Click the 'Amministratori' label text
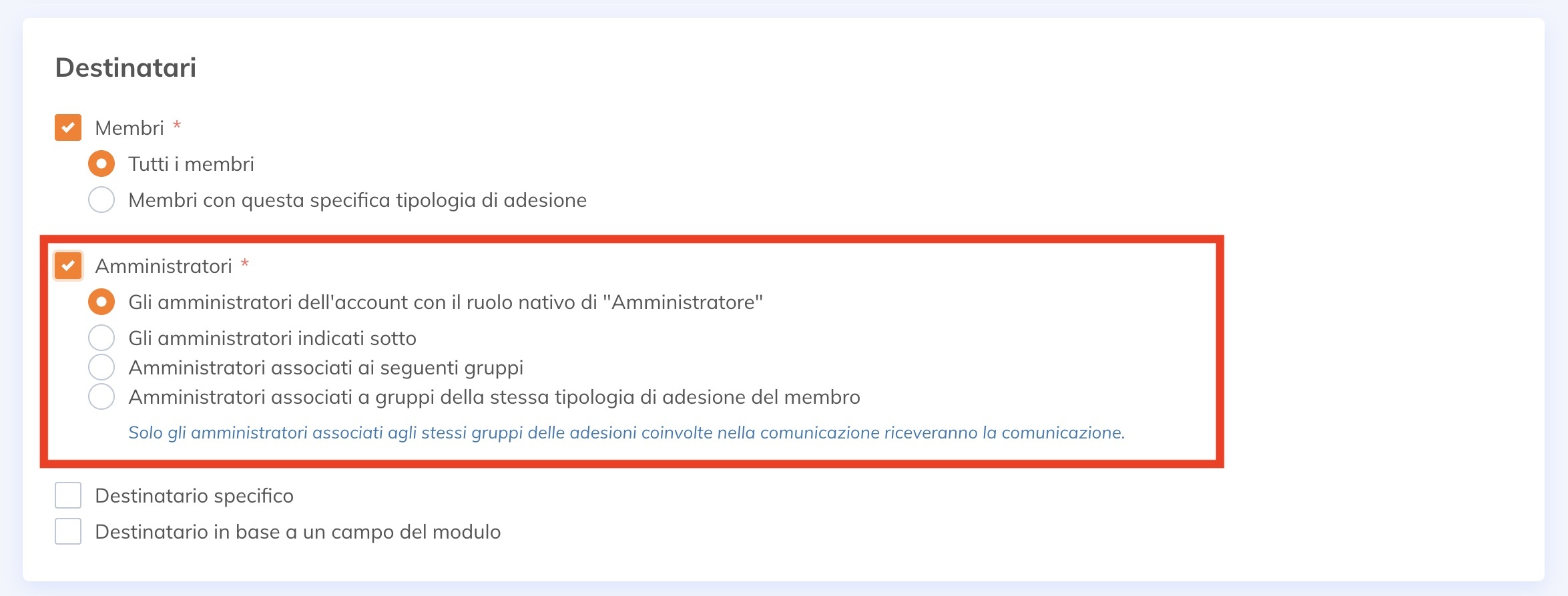This screenshot has width=1568, height=596. point(164,266)
